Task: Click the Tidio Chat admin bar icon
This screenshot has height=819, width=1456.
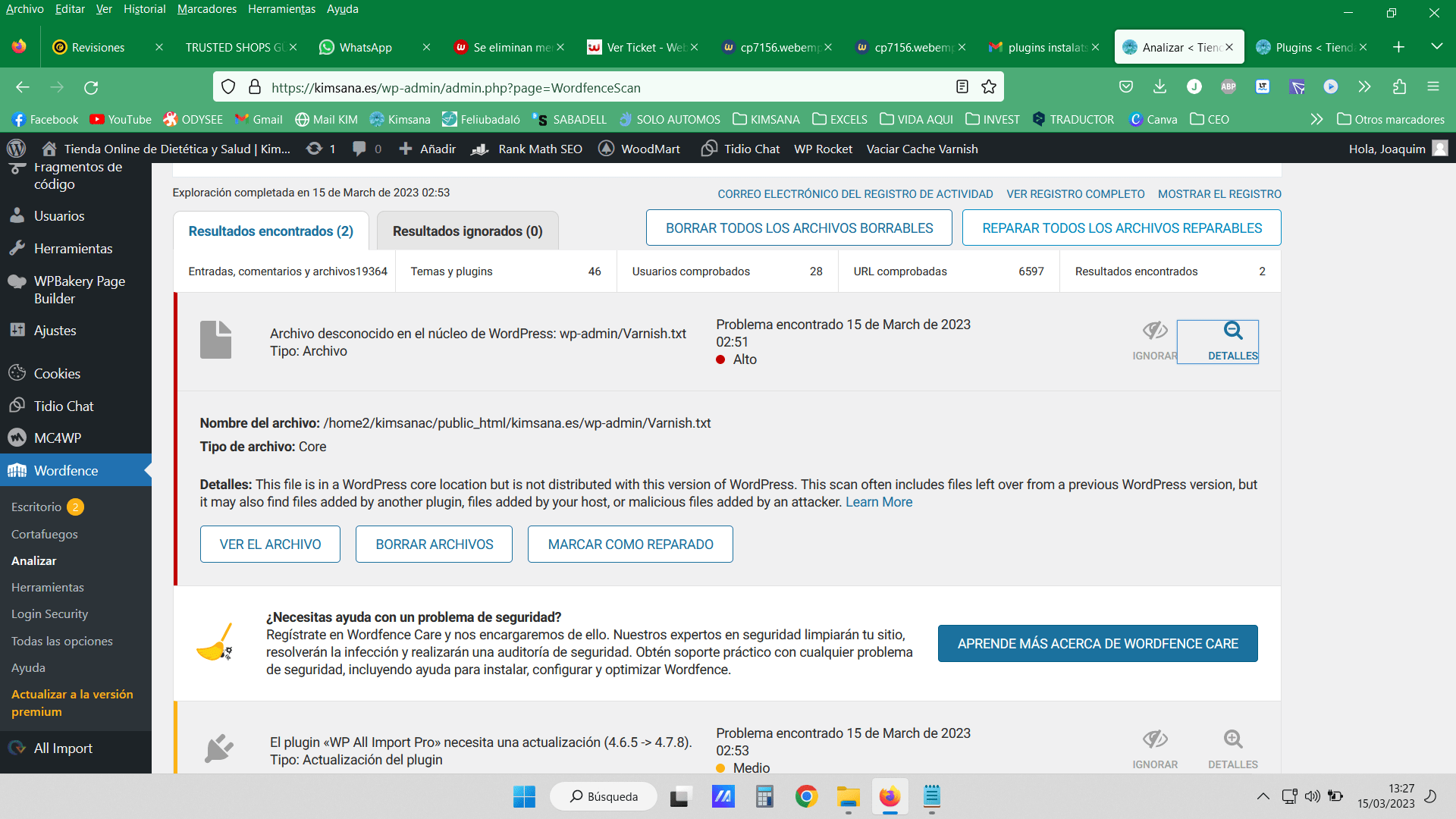Action: coord(708,149)
